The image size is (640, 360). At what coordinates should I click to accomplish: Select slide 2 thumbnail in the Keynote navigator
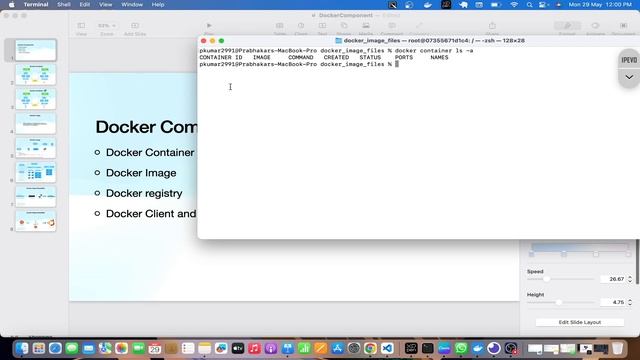pyautogui.click(x=36, y=74)
